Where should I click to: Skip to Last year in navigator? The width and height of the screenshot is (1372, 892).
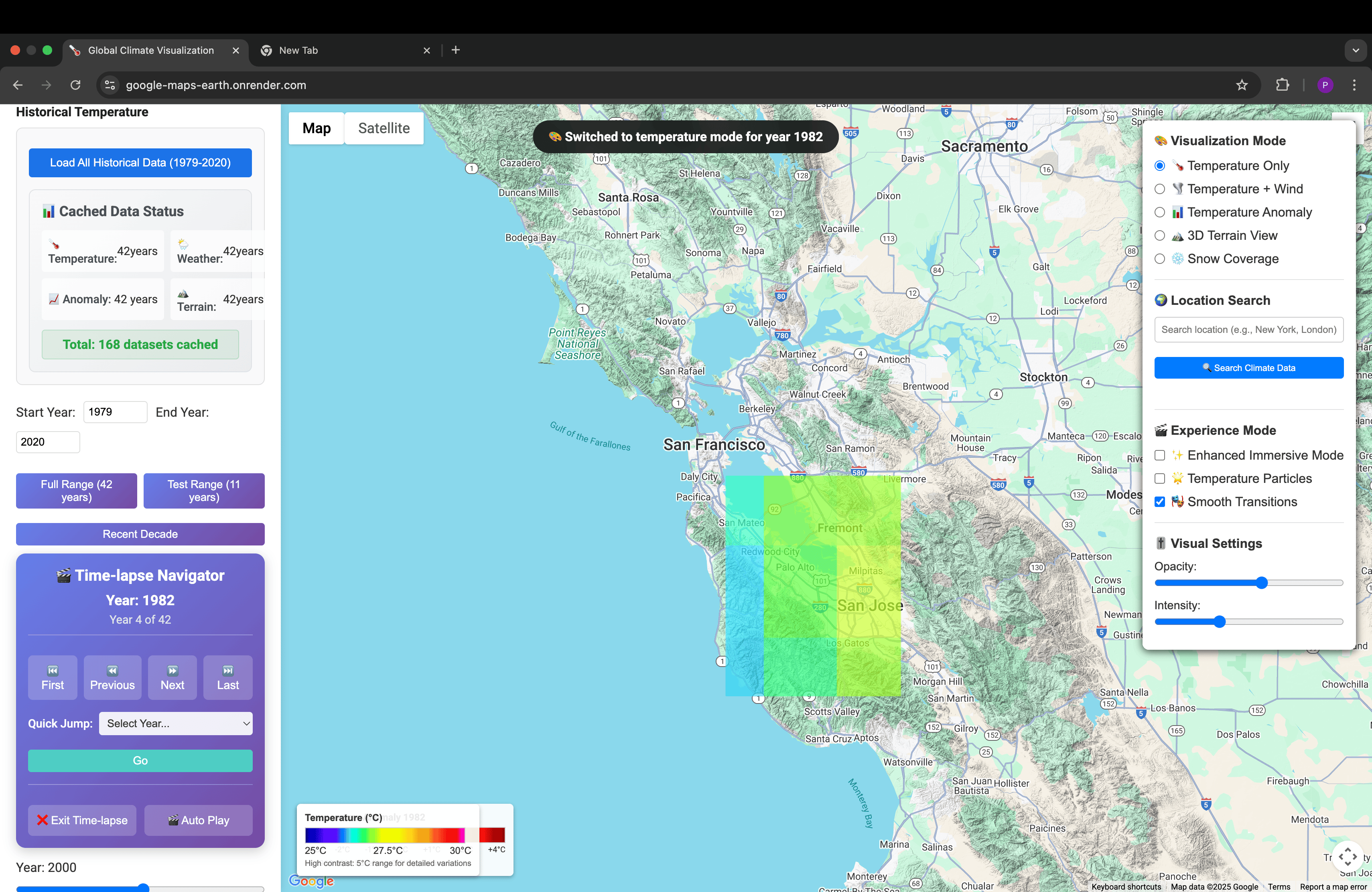click(x=228, y=678)
